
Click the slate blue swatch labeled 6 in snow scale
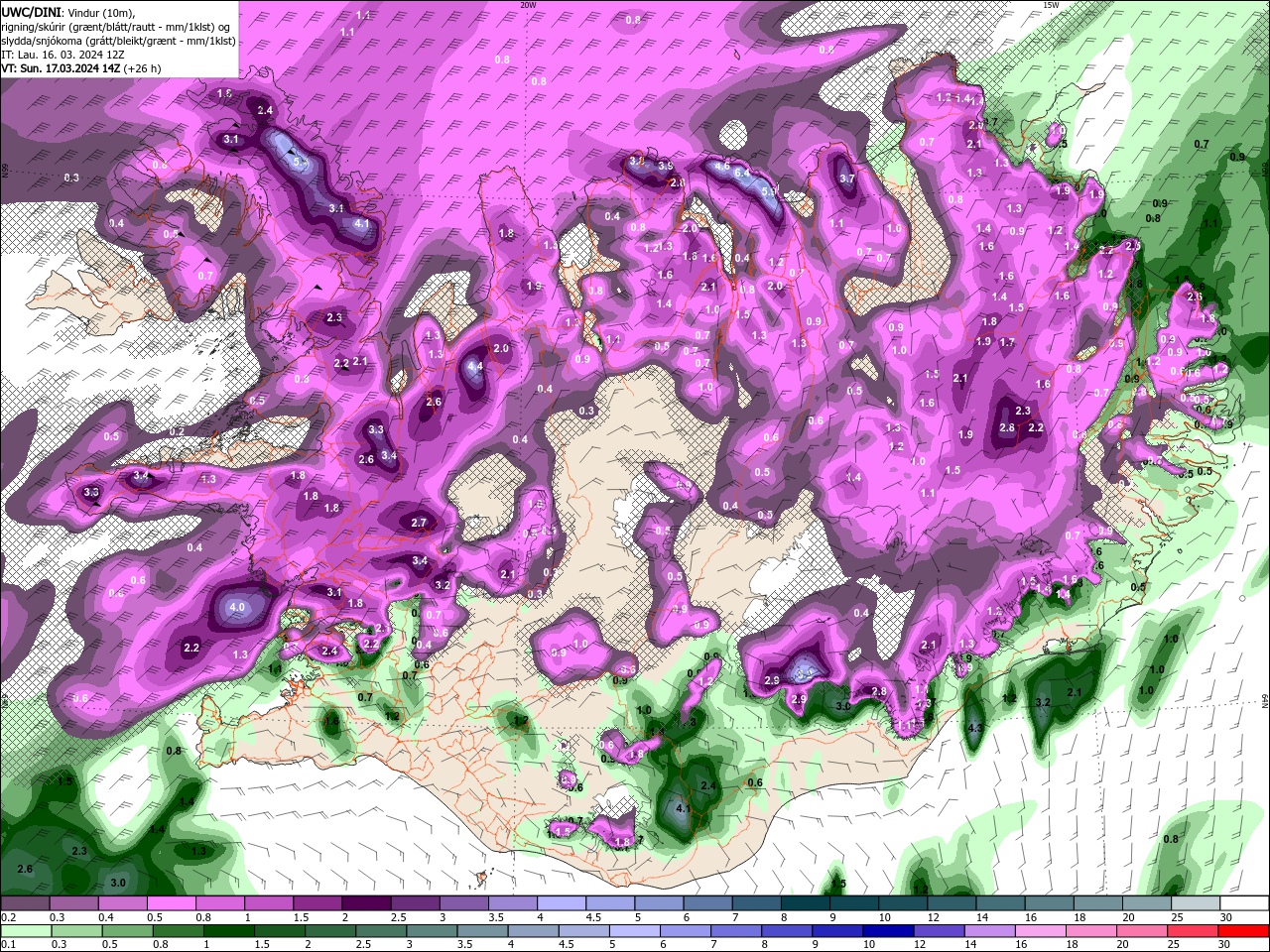[x=708, y=903]
